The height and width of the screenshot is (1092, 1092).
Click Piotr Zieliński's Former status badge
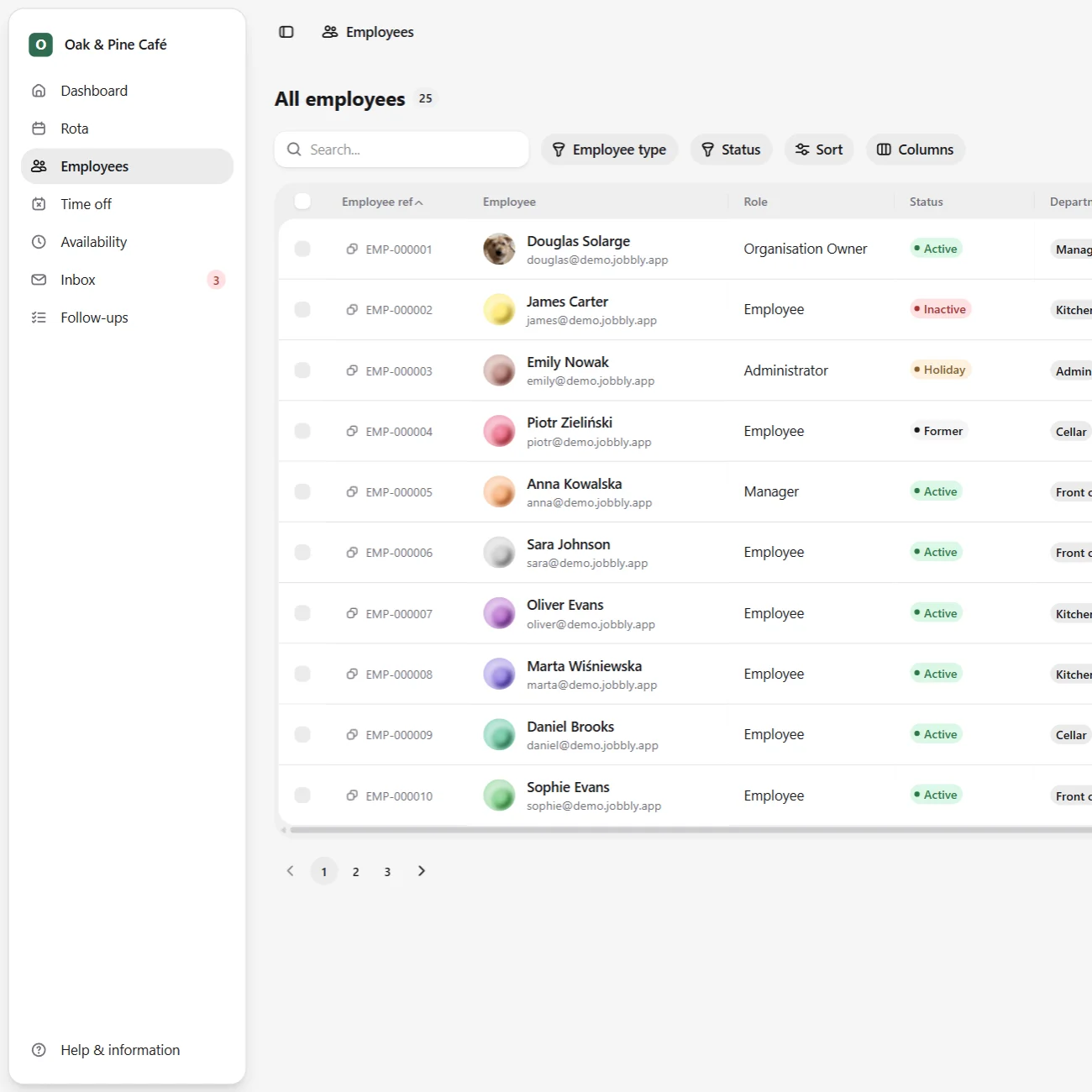(x=939, y=431)
